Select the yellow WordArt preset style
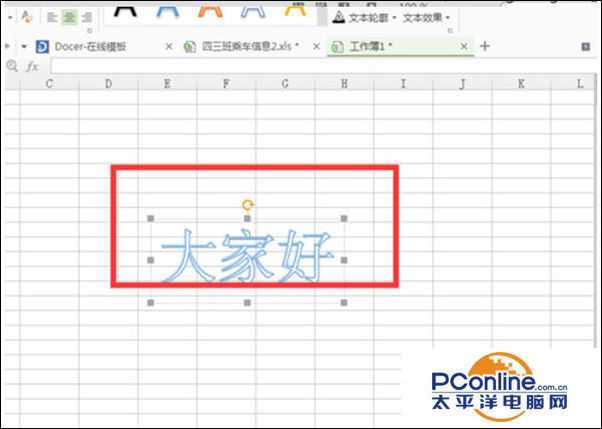This screenshot has height=429, width=602. (295, 11)
